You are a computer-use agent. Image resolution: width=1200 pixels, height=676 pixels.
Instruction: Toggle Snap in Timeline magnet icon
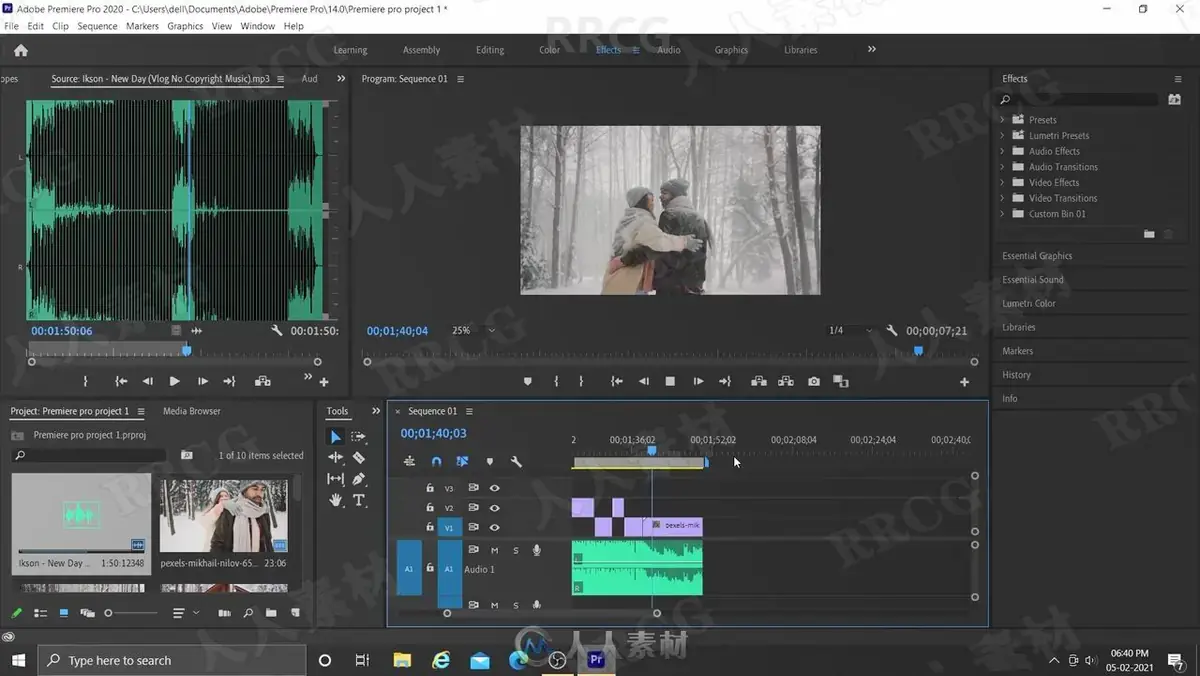click(x=436, y=462)
